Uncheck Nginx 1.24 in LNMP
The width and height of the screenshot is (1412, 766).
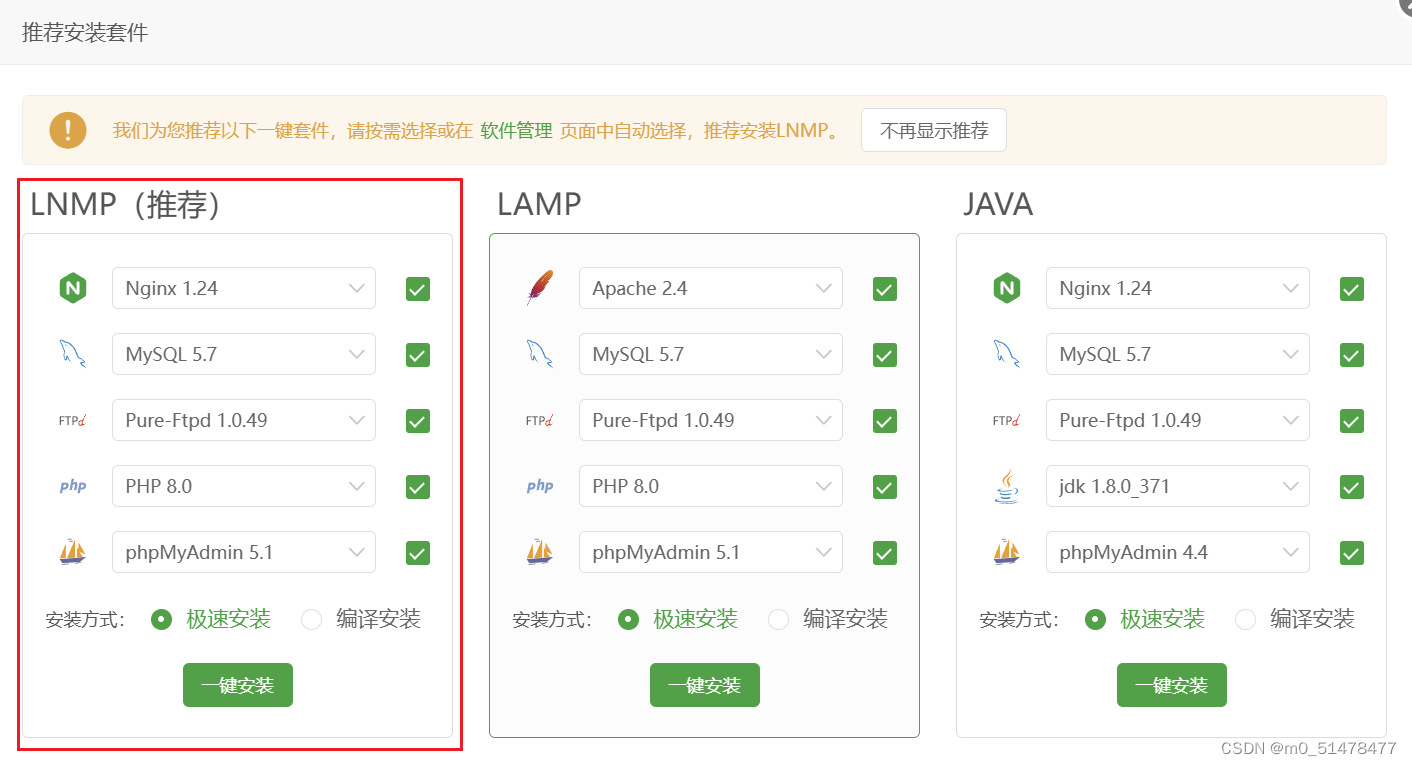click(x=418, y=289)
